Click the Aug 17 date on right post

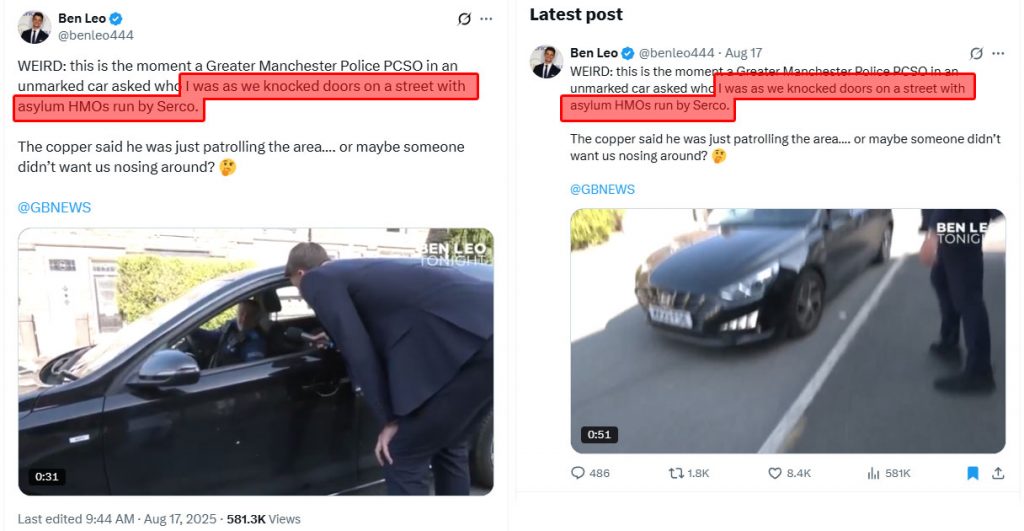pos(744,53)
